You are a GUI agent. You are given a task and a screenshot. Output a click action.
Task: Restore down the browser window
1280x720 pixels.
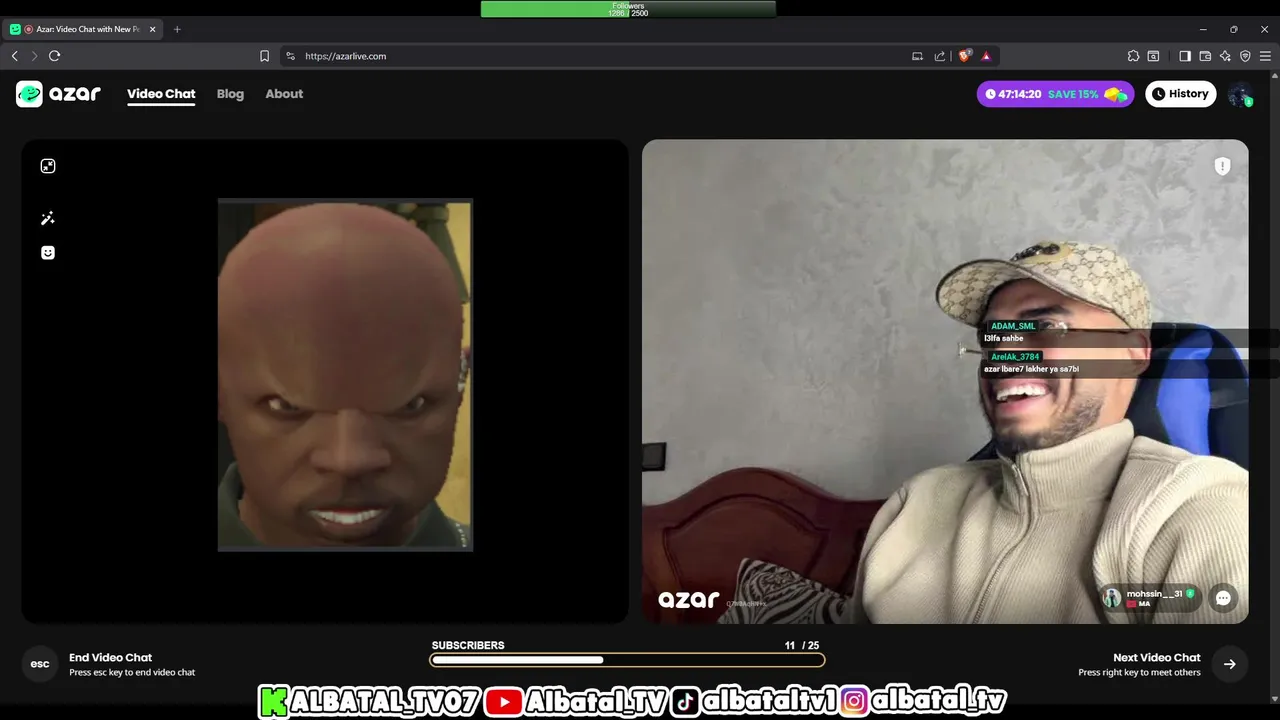[1234, 29]
